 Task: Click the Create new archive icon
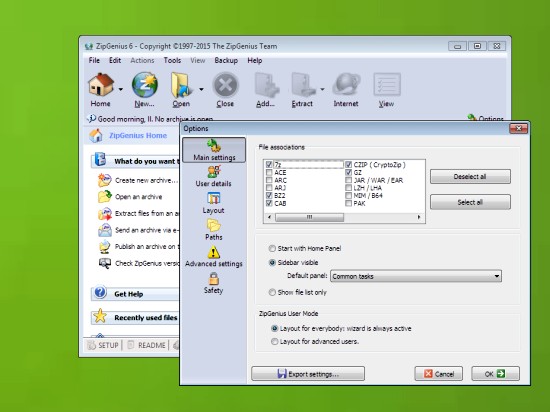tap(105, 180)
